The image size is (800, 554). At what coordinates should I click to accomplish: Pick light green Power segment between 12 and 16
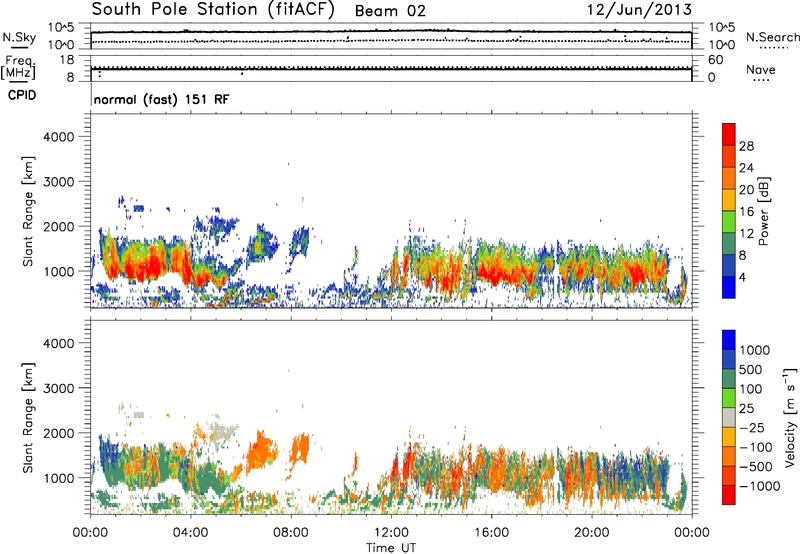pyautogui.click(x=729, y=222)
